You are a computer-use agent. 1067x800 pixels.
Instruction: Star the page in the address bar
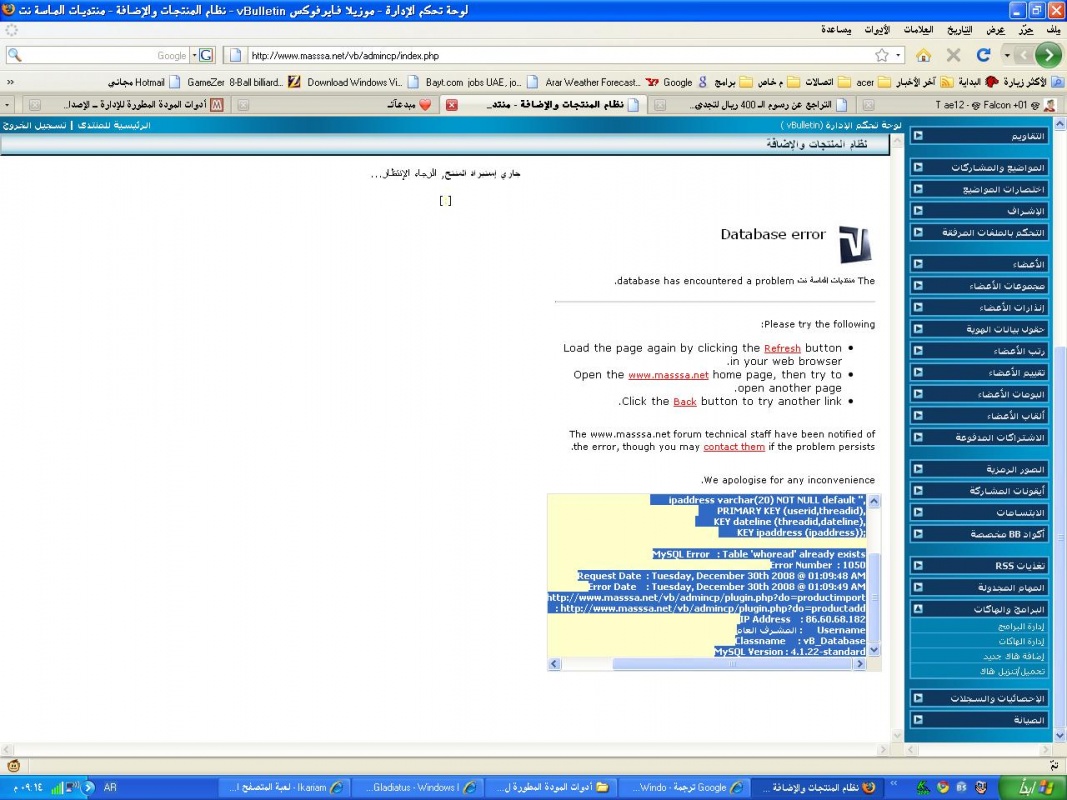[x=881, y=55]
